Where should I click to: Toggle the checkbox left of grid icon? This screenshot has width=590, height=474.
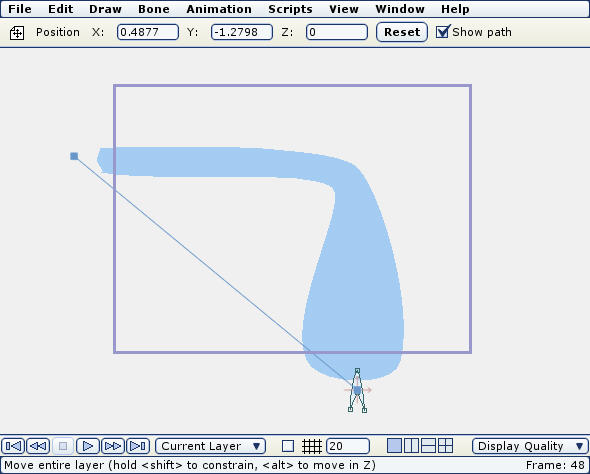click(288, 446)
